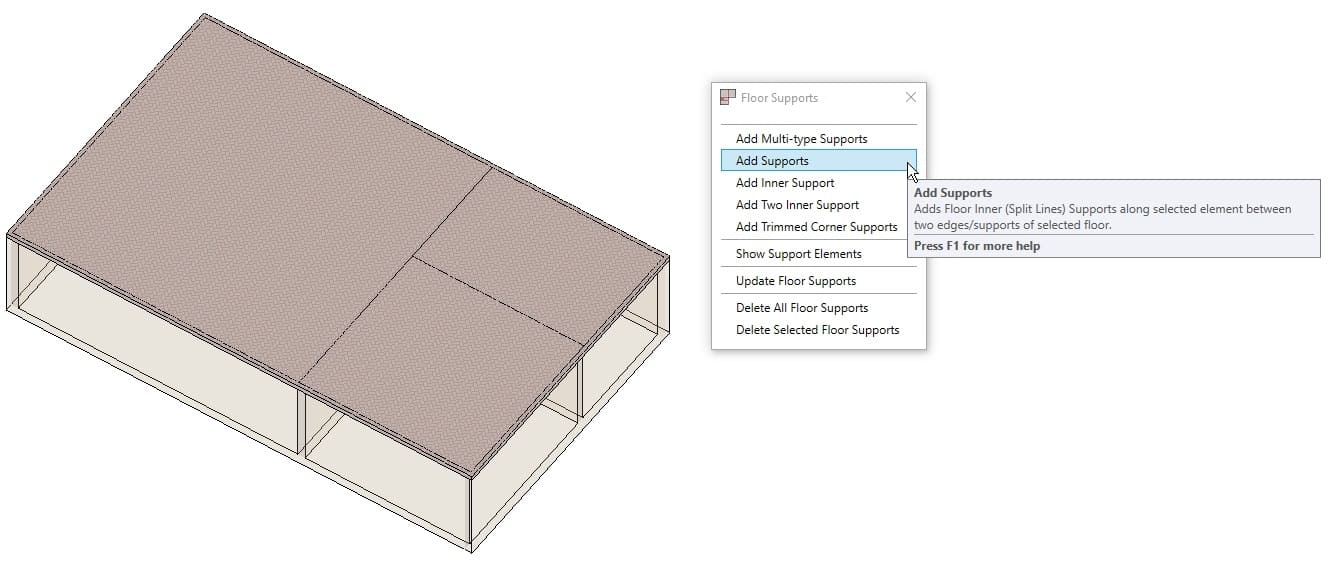This screenshot has height=561, width=1331.
Task: Click Delete Selected Floor Supports
Action: pyautogui.click(x=818, y=330)
